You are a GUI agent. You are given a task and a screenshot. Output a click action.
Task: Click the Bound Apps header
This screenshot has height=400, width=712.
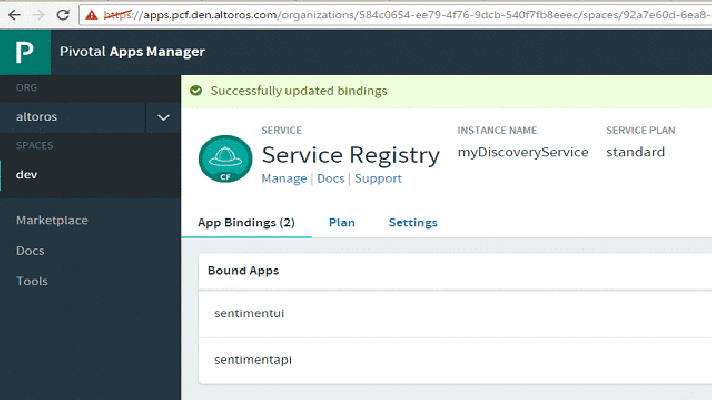[243, 271]
